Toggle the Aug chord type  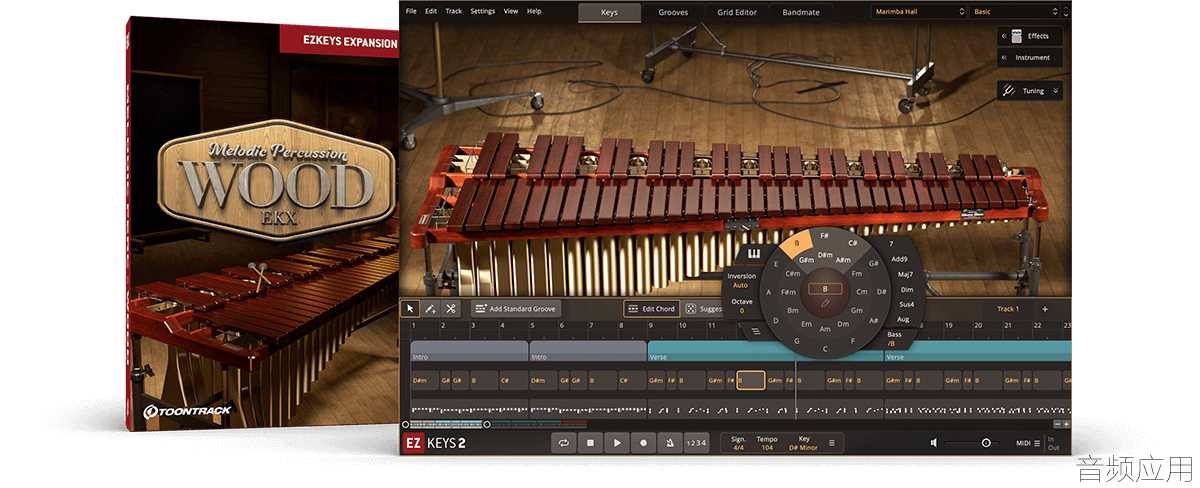[903, 319]
